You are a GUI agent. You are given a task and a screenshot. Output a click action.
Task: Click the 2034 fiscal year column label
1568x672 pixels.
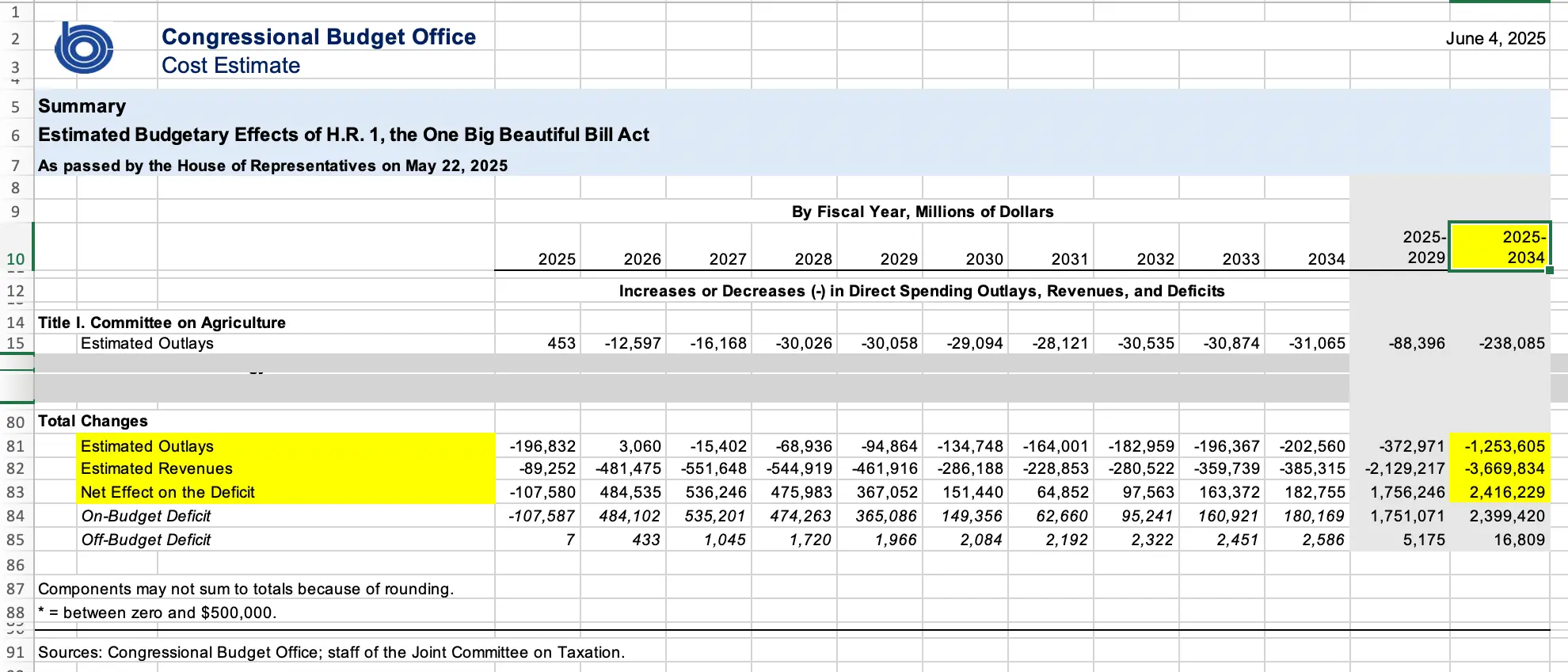tap(1326, 259)
